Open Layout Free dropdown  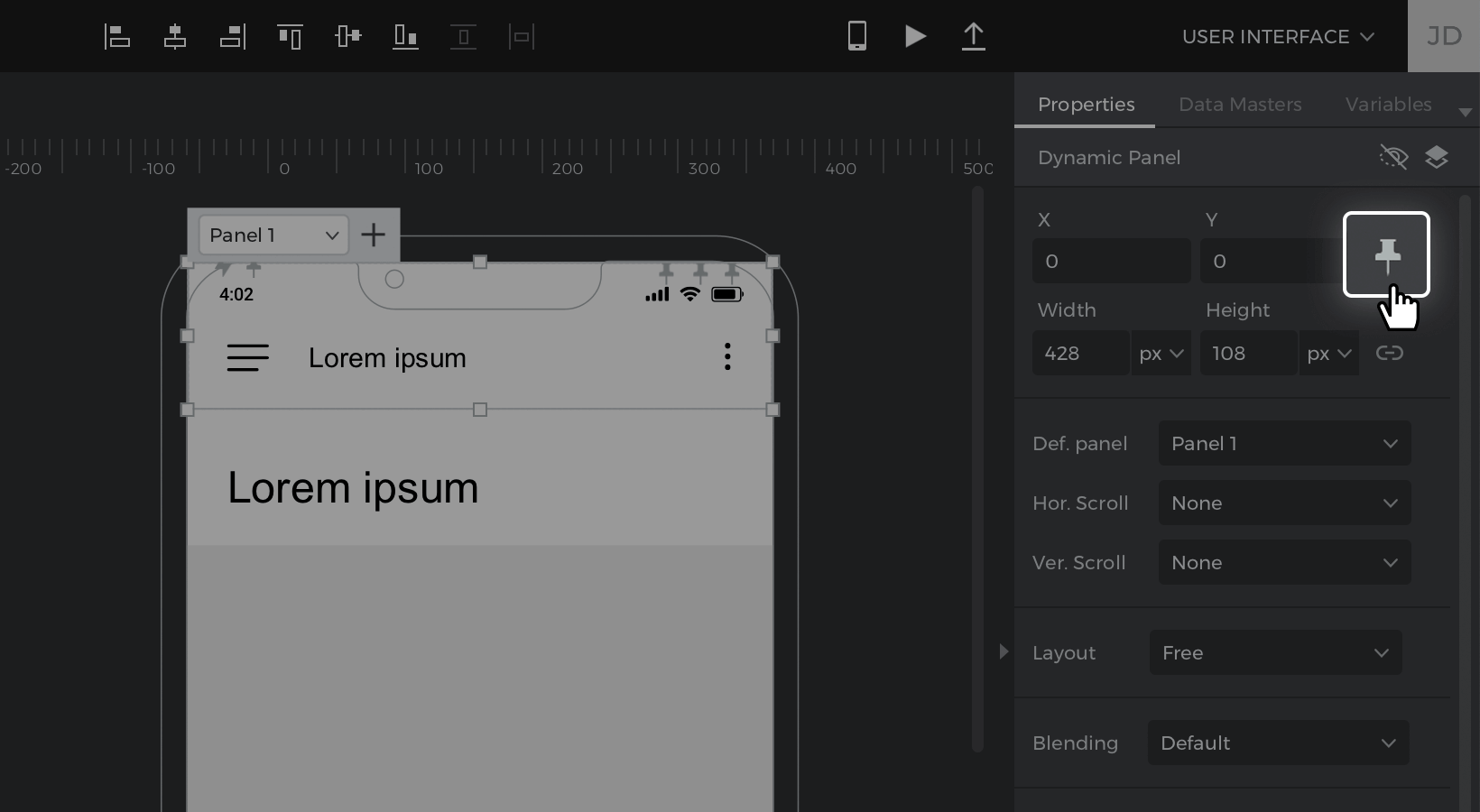[x=1275, y=652]
